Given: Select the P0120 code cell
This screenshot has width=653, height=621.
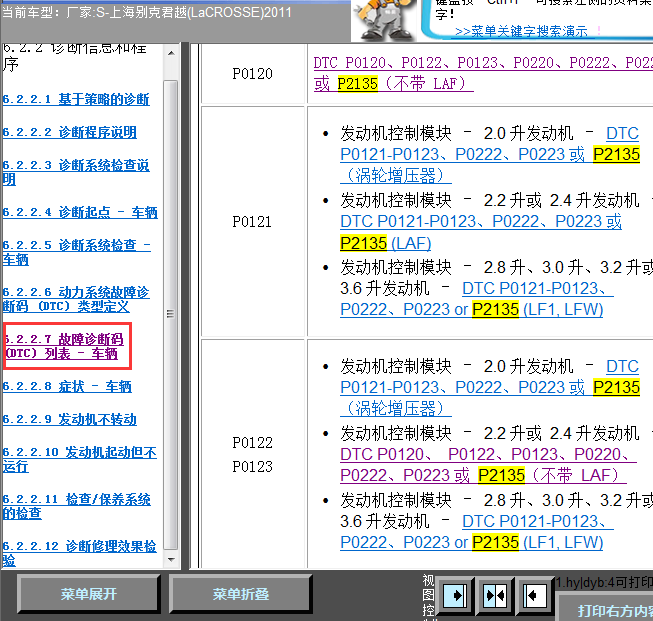Looking at the screenshot, I should (252, 74).
